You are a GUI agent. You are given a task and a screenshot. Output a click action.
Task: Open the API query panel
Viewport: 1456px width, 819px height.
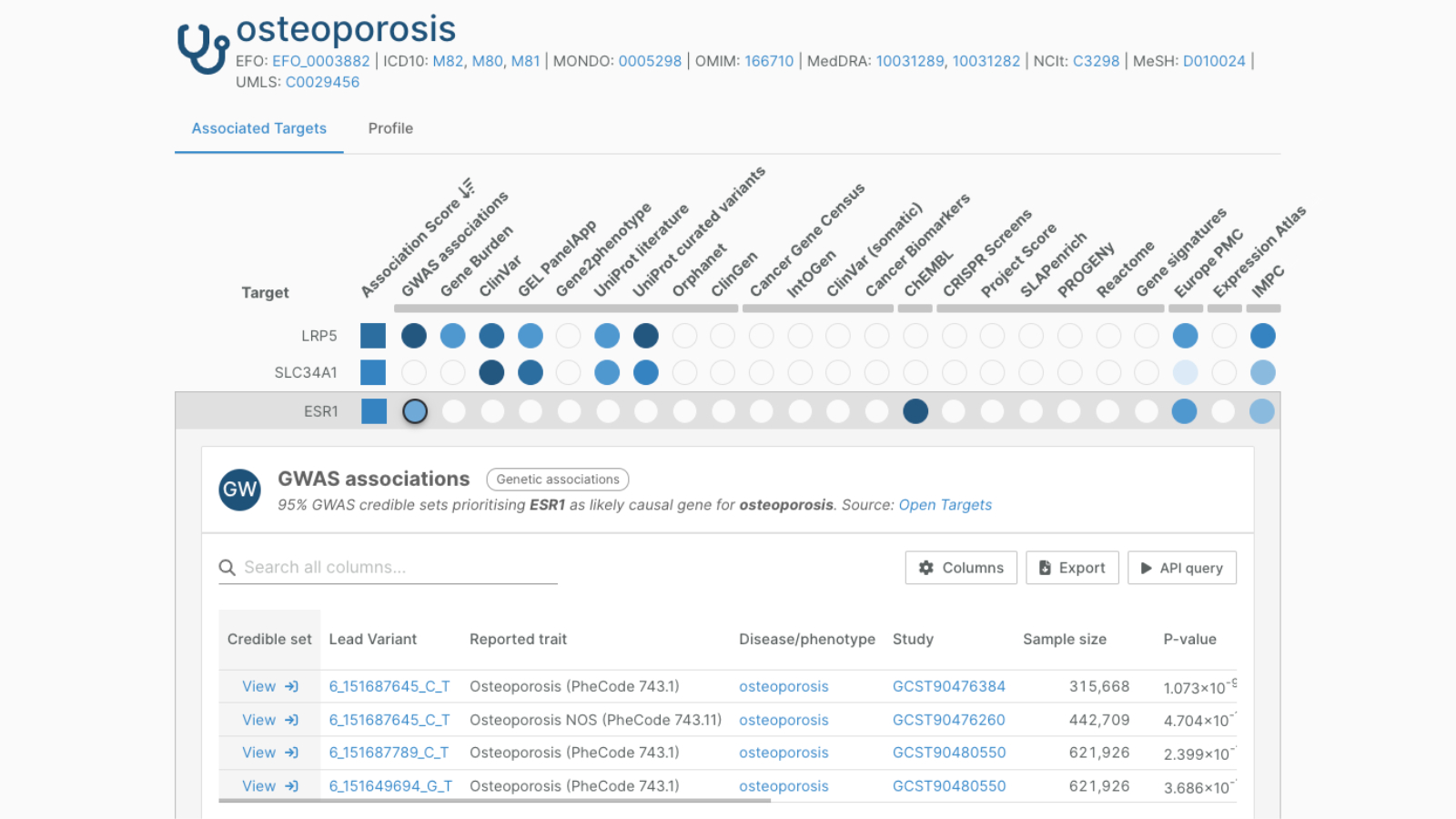coord(1181,568)
